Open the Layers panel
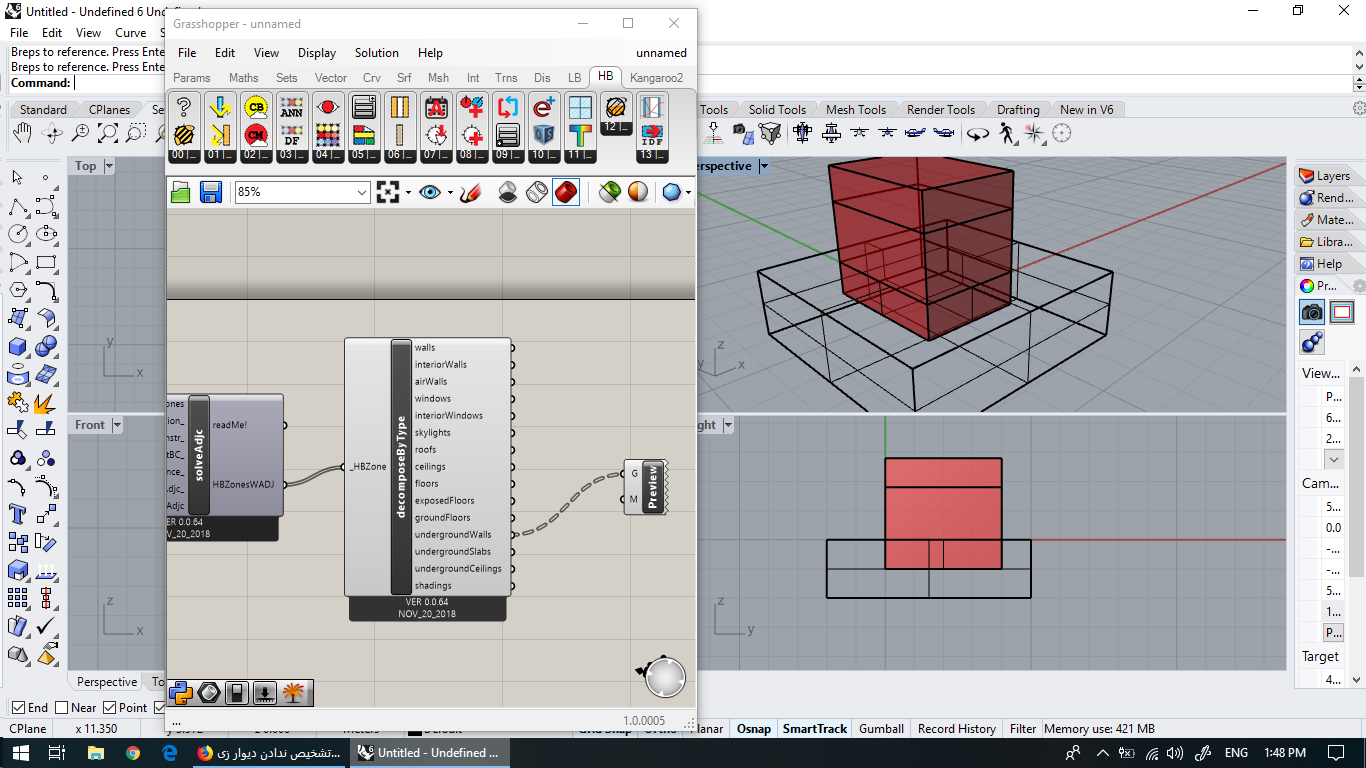This screenshot has height=768, width=1366. [1325, 176]
